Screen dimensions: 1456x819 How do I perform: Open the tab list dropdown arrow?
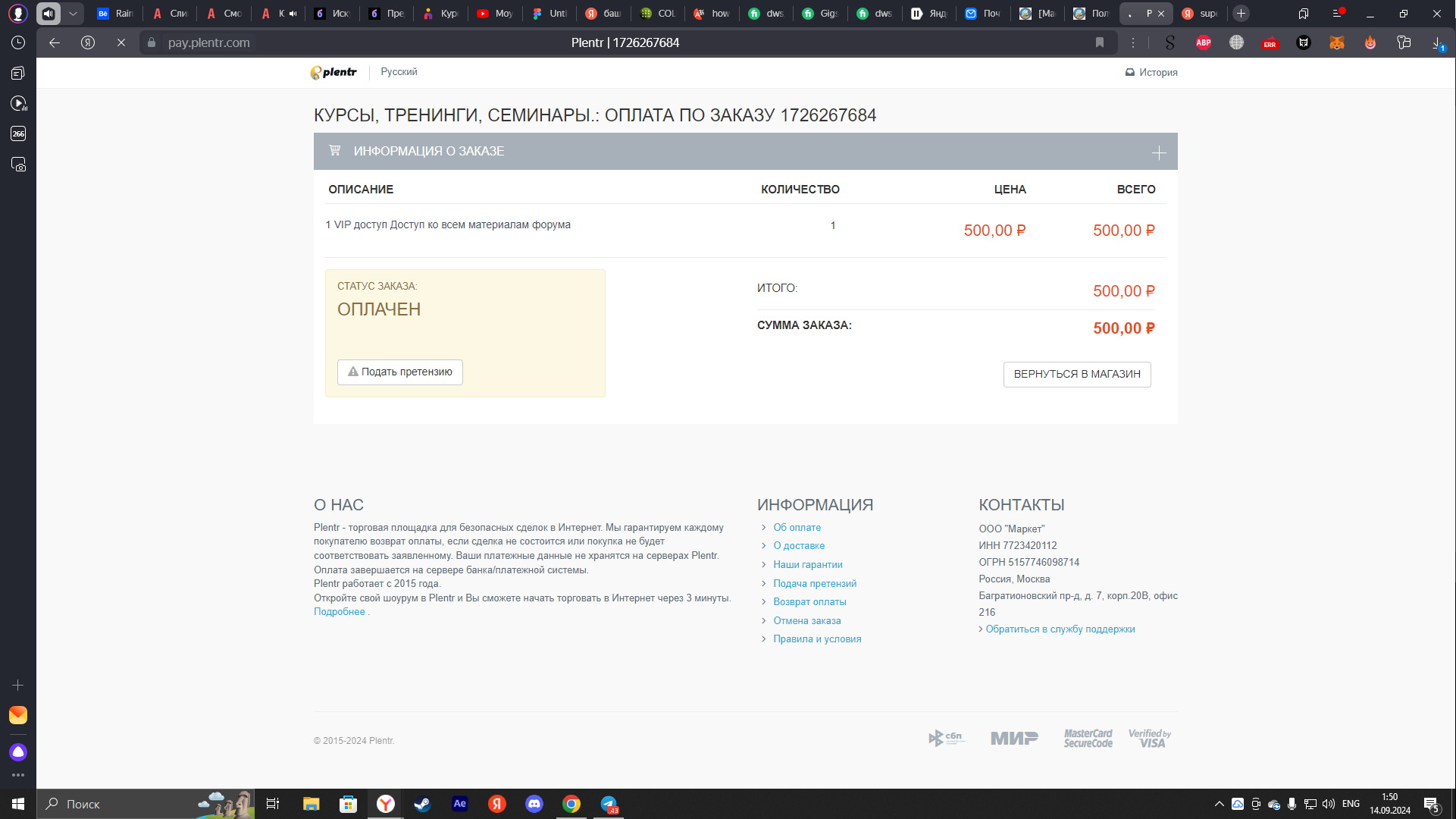[x=73, y=13]
